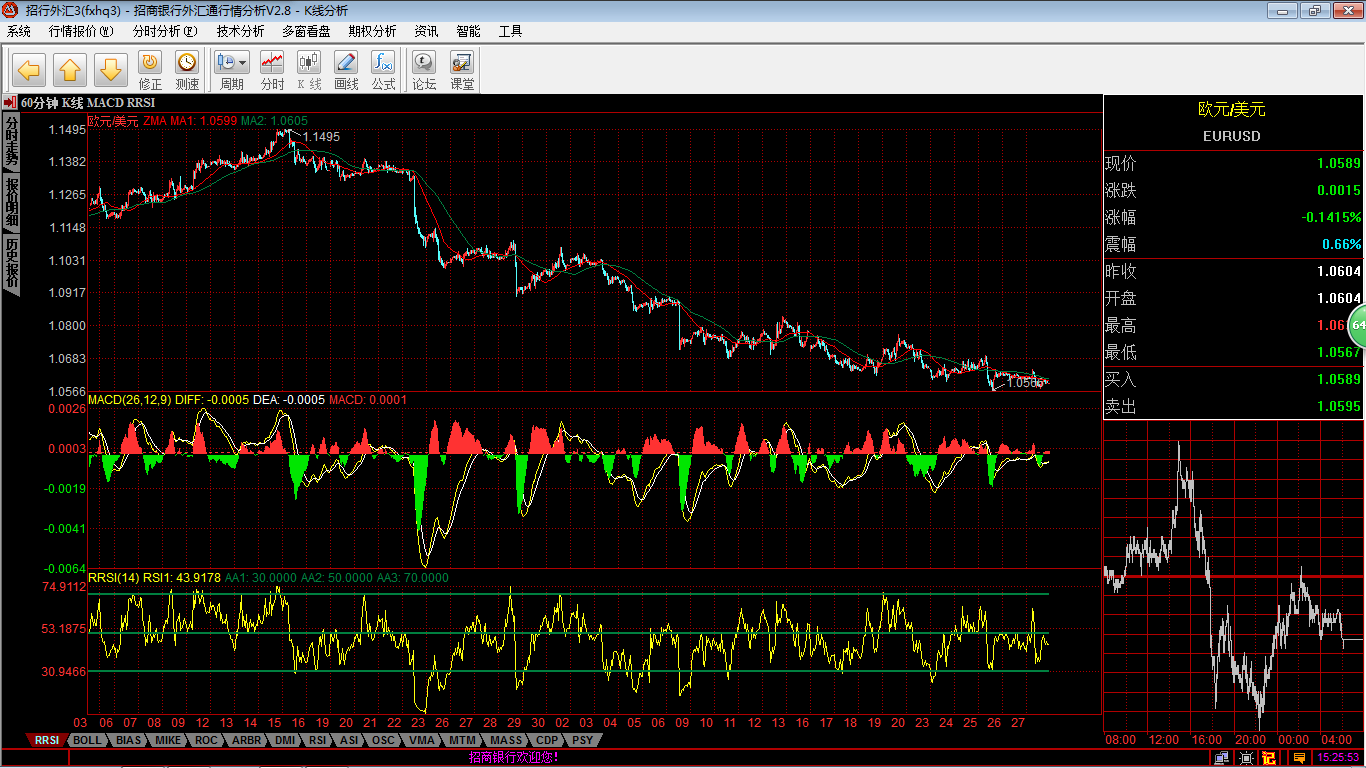Image resolution: width=1366 pixels, height=768 pixels.
Task: Open the 历史报价 side tab
Action: coord(11,263)
